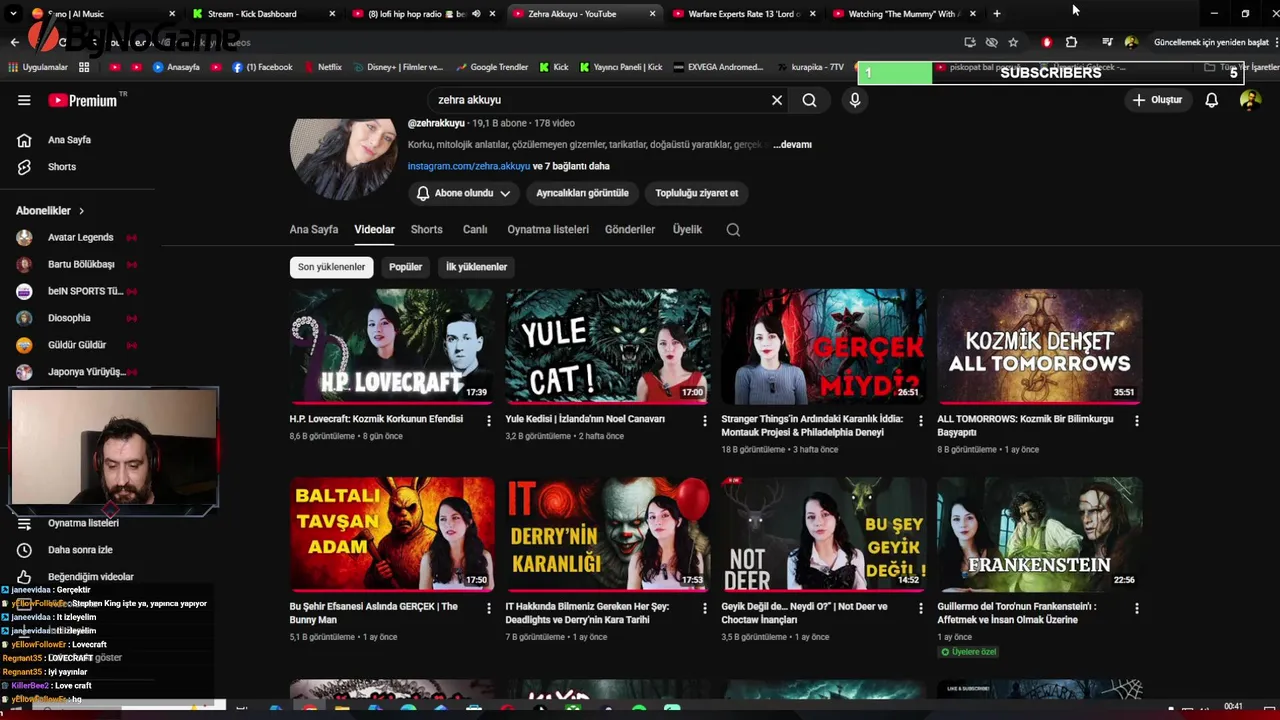1280x720 pixels.
Task: Switch to the Canlı tab
Action: (x=475, y=230)
